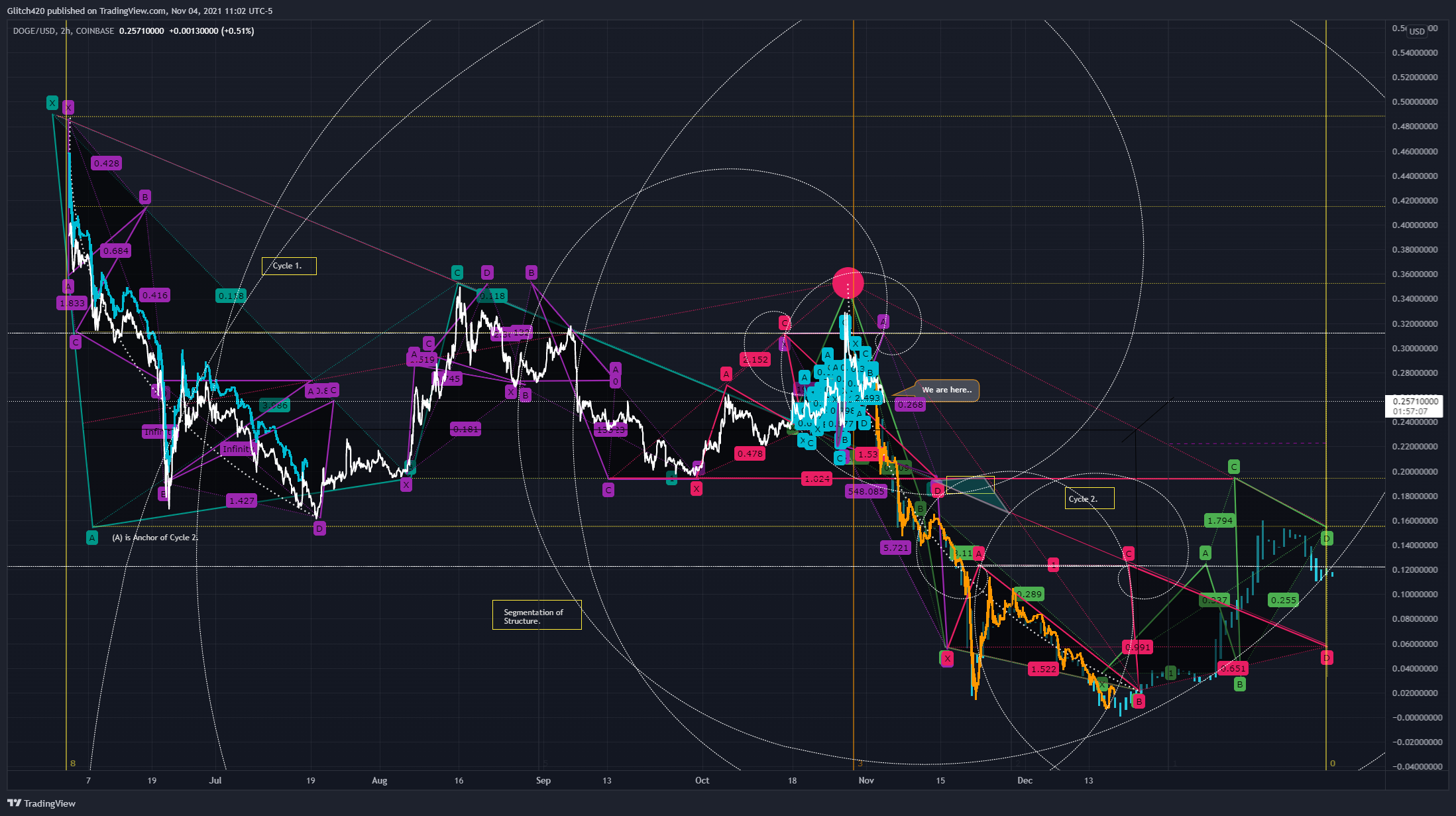
Task: Click the purple 1.427 ratio label
Action: [x=242, y=500]
